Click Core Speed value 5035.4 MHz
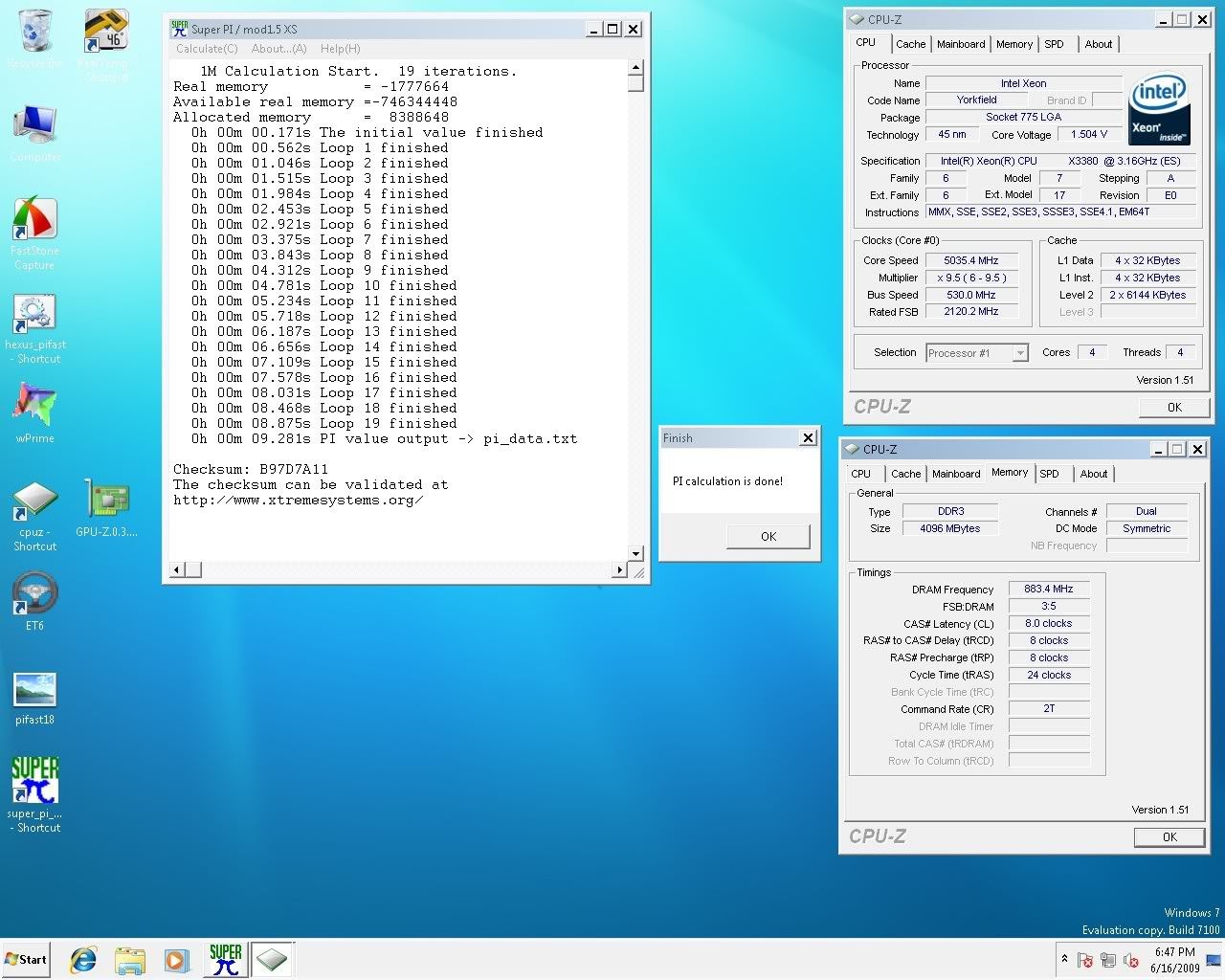 click(x=970, y=260)
